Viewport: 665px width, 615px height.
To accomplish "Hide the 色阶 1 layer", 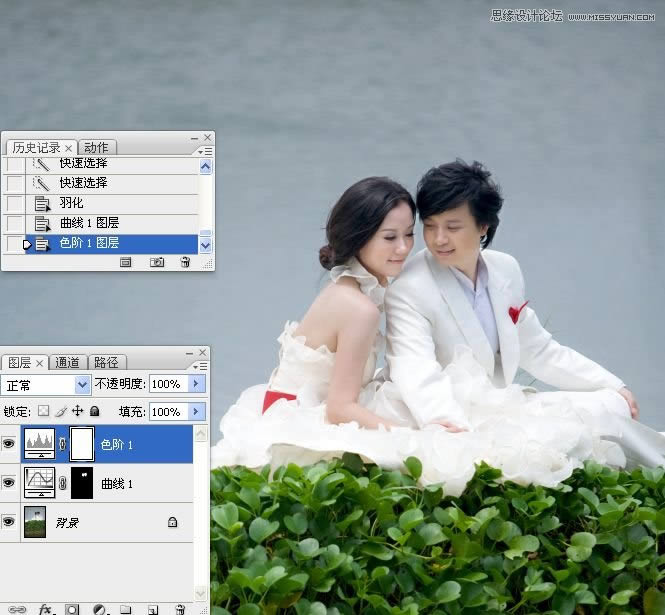I will [9, 444].
